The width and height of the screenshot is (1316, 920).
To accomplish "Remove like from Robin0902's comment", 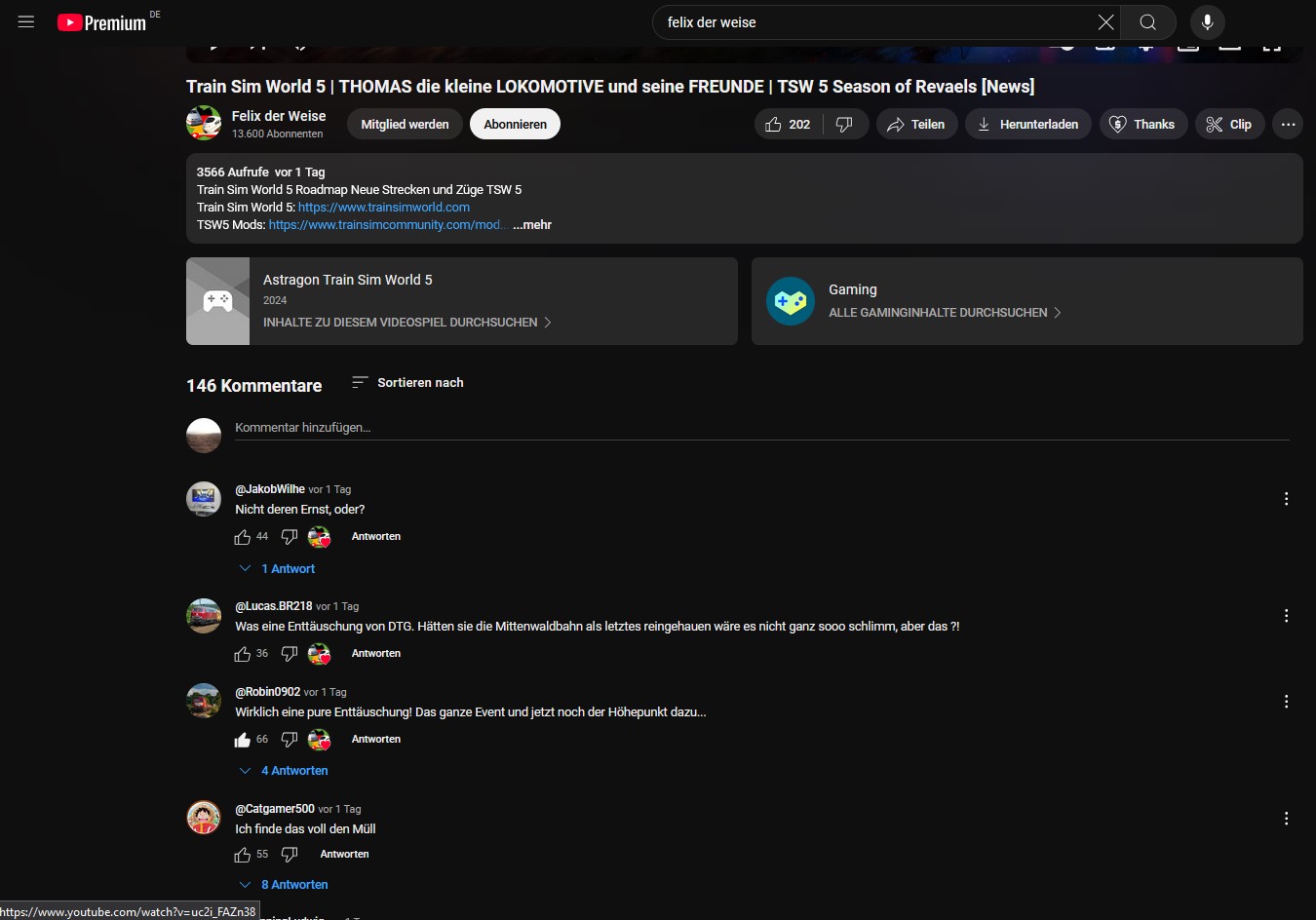I will point(243,740).
